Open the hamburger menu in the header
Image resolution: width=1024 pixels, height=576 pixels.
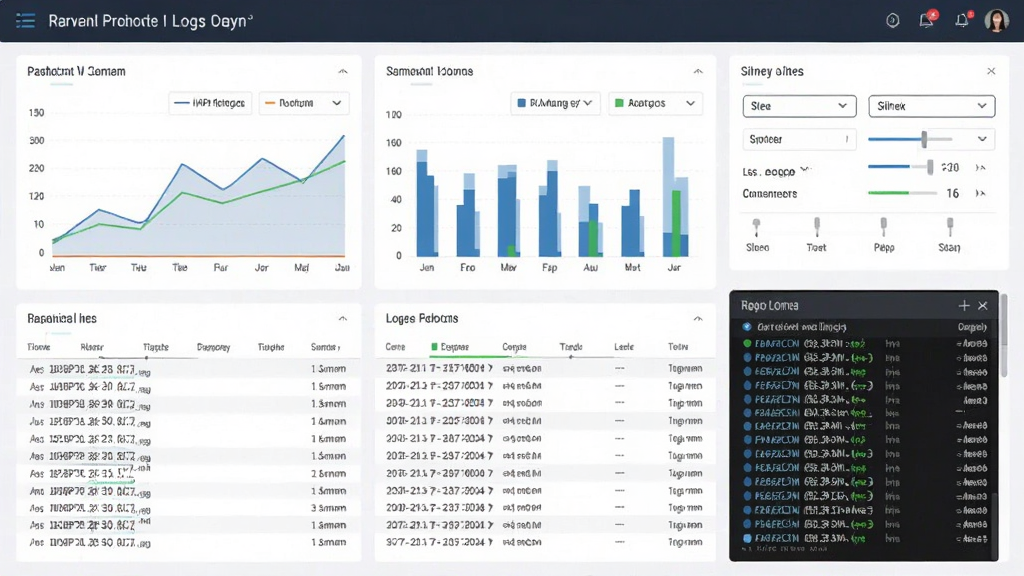point(25,21)
